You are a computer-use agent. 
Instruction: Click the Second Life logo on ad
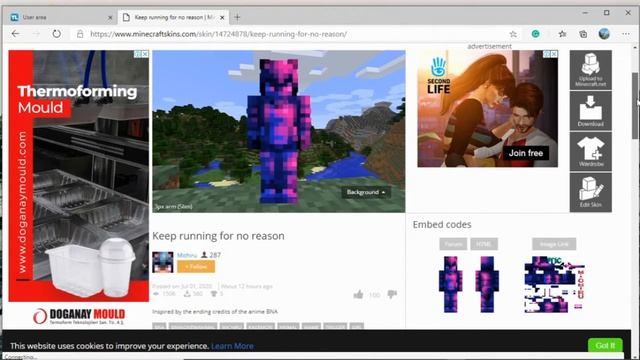pyautogui.click(x=439, y=76)
